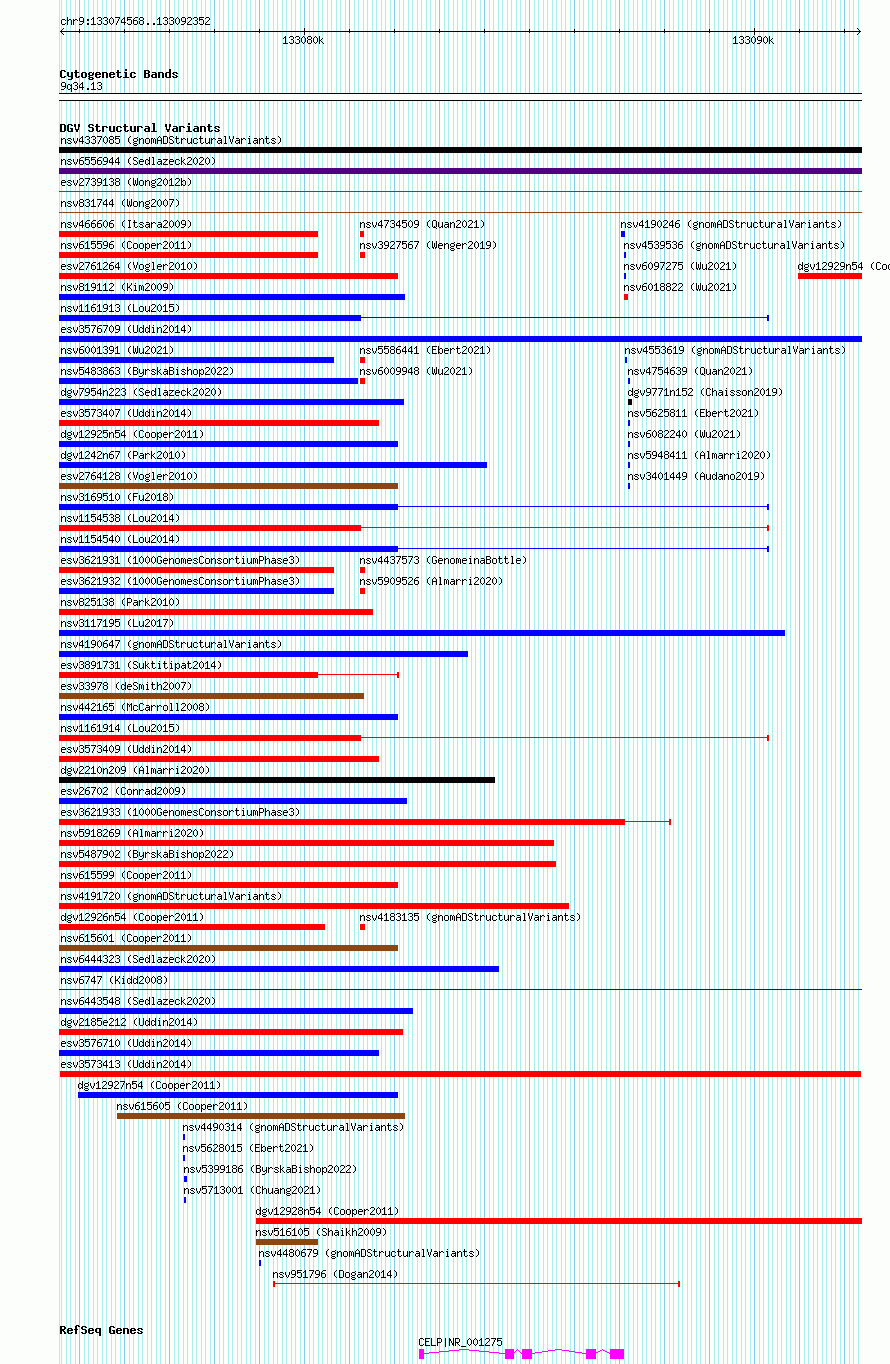Click the nsv615596 Cooper2011 label
Viewport: 890px width, 1364px height.
point(126,245)
